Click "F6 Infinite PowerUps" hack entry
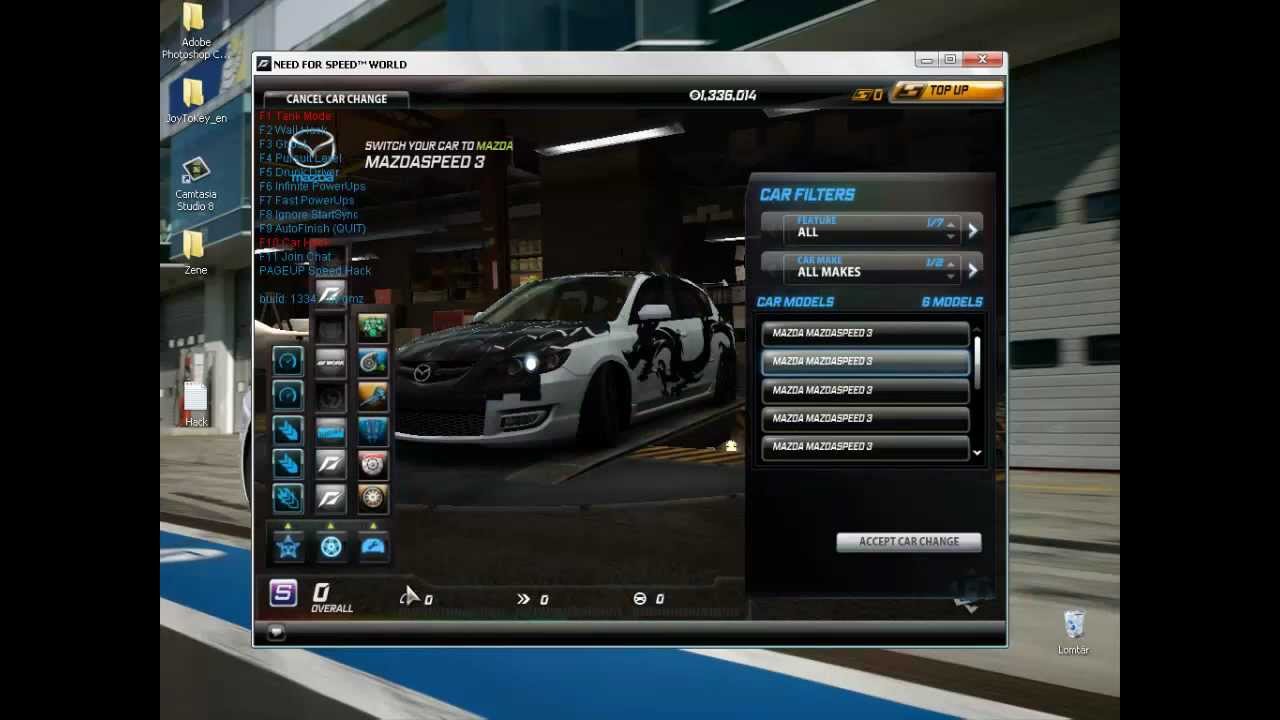The width and height of the screenshot is (1280, 720). [x=312, y=186]
